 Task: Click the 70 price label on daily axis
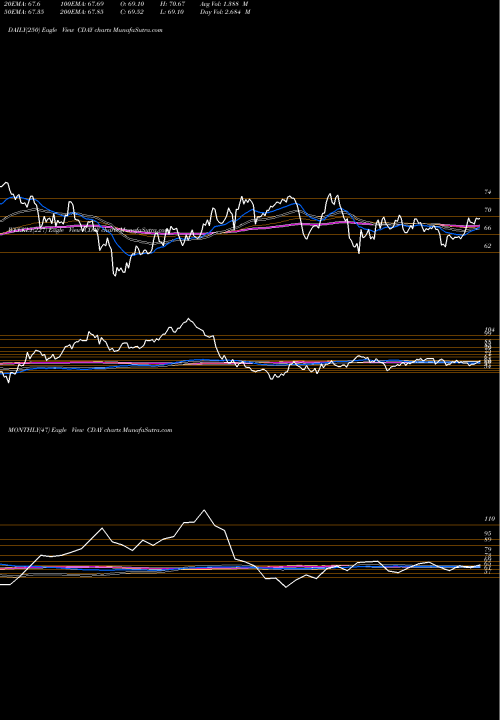coord(488,210)
